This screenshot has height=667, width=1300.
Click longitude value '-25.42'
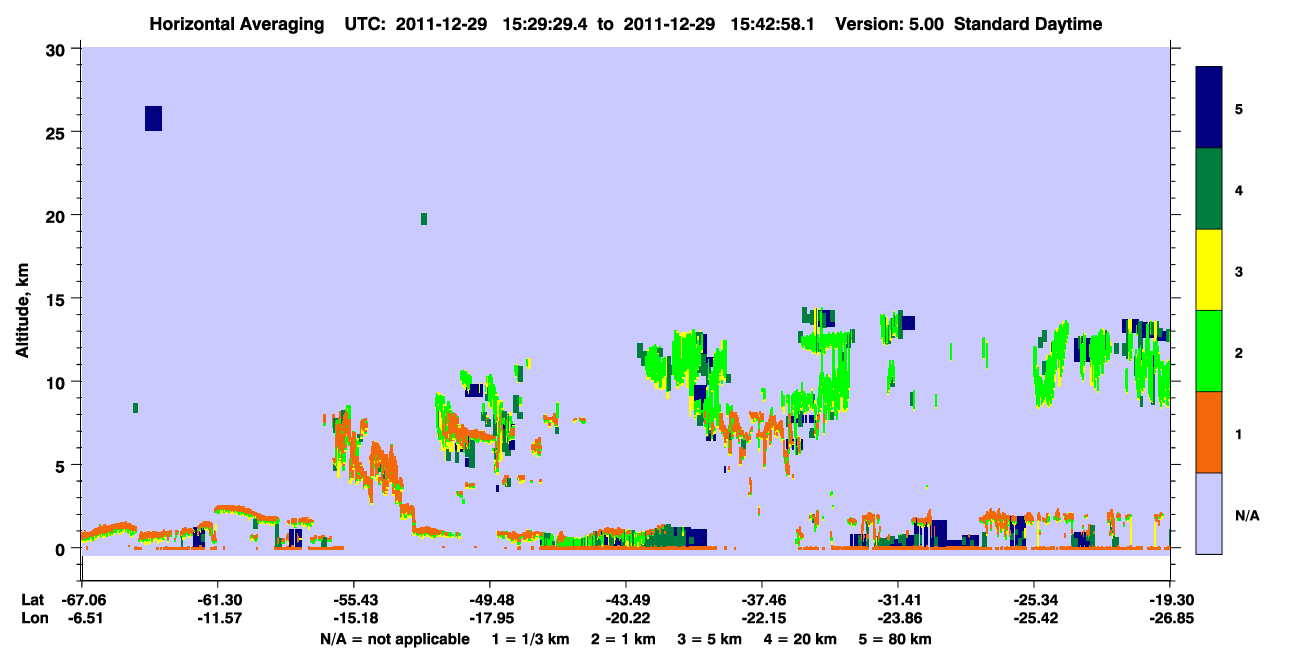pos(1034,618)
